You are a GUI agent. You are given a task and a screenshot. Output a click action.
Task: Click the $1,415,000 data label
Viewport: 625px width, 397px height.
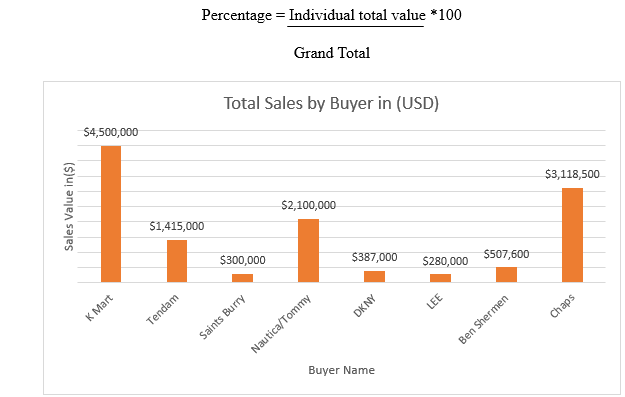pos(177,226)
